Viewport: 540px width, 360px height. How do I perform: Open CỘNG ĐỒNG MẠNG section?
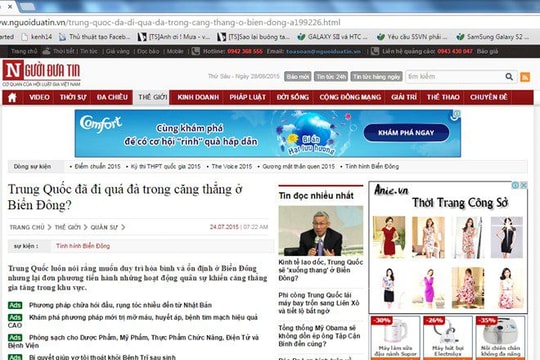click(350, 97)
